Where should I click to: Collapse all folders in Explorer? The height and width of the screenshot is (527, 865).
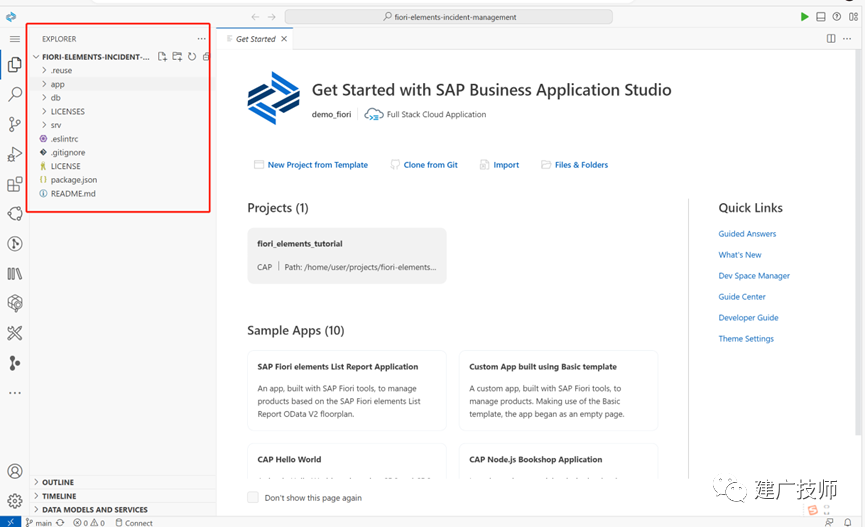point(206,56)
